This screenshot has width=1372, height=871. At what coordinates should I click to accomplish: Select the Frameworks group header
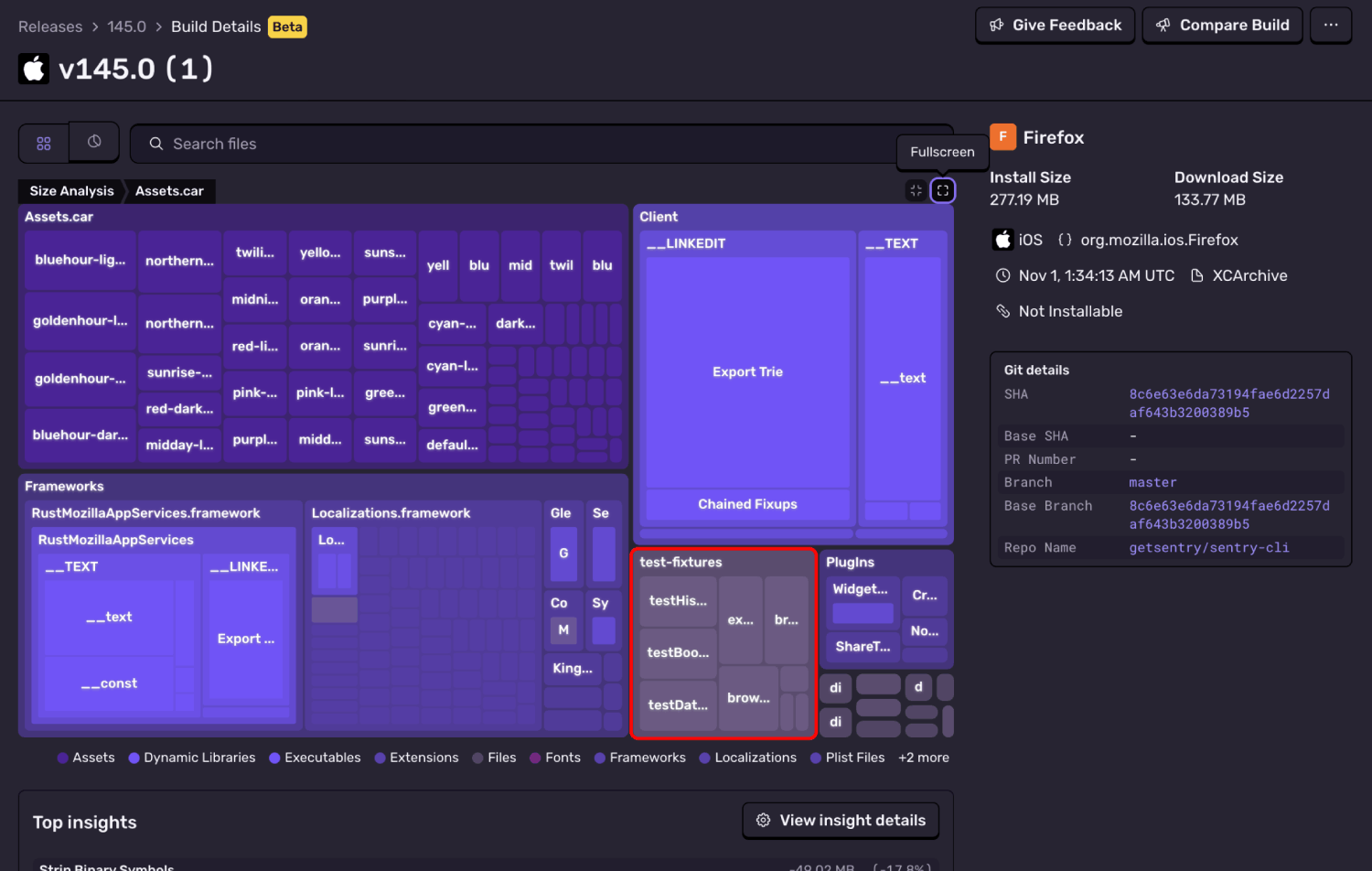tap(64, 487)
